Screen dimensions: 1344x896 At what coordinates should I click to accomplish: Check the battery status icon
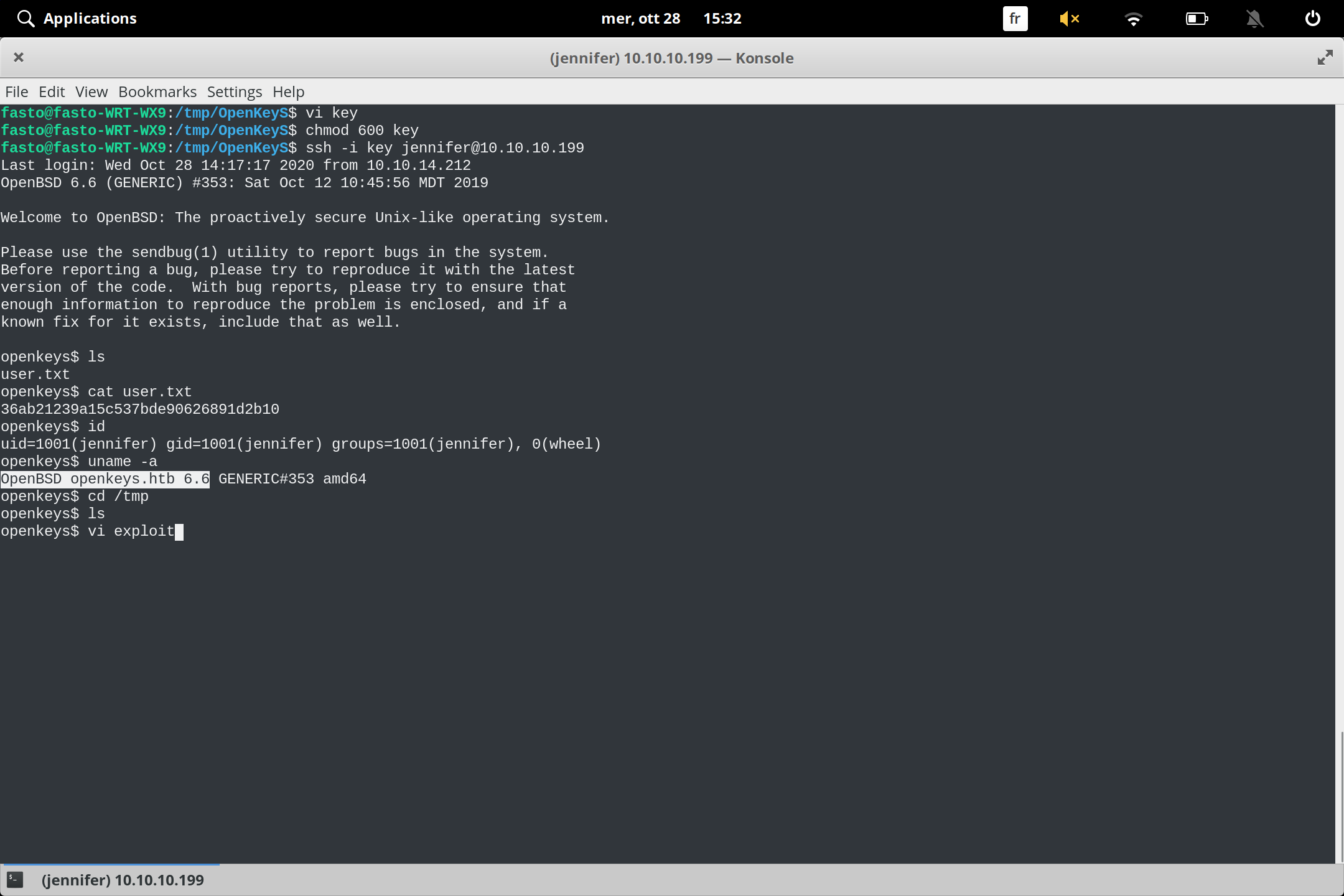click(x=1197, y=19)
